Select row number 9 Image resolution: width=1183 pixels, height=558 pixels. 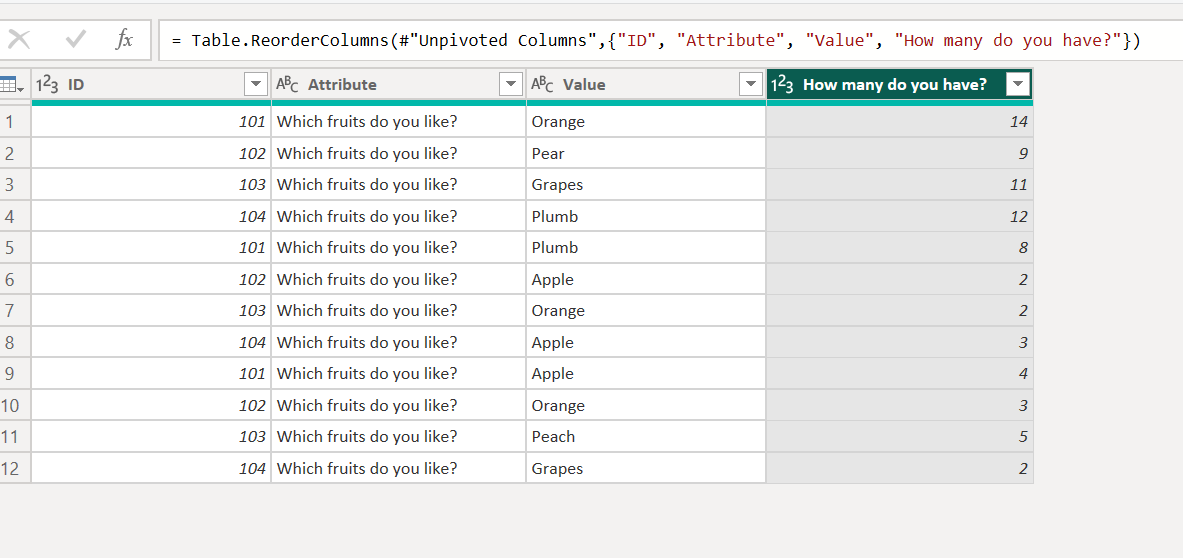coord(15,374)
